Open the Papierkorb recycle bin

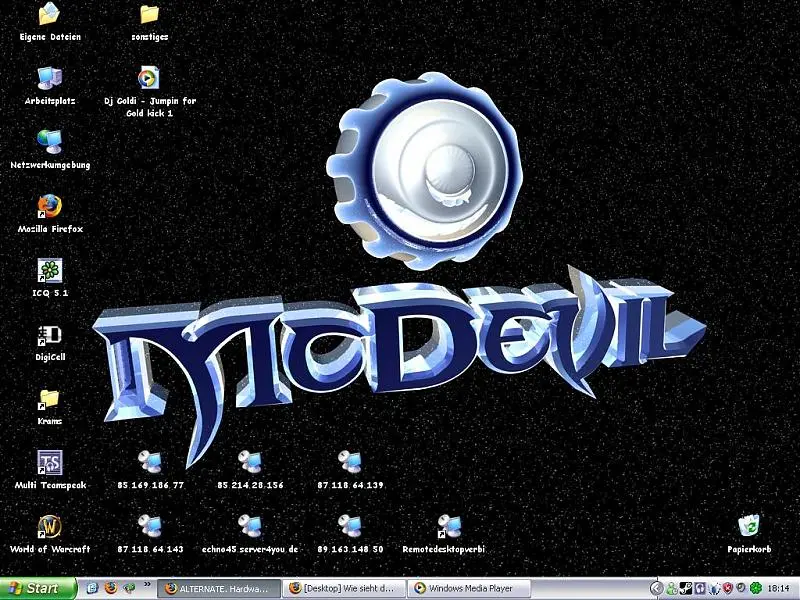click(748, 527)
